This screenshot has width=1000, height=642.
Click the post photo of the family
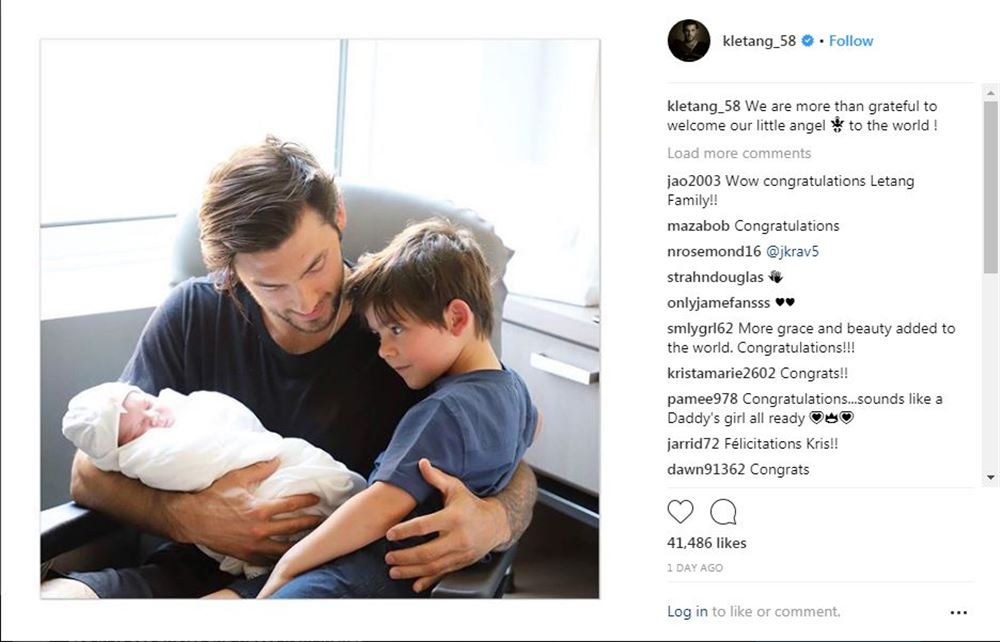coord(320,319)
